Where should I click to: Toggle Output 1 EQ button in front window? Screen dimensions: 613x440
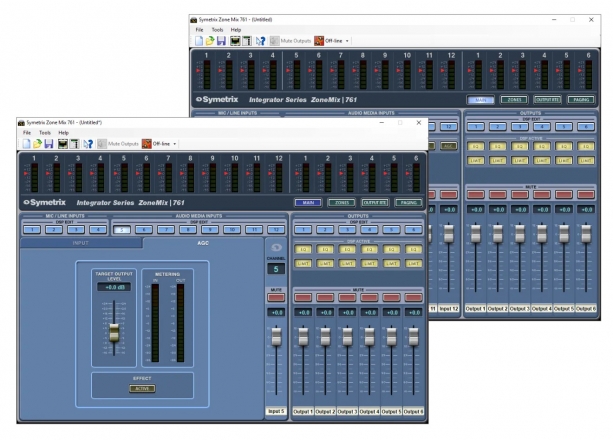pyautogui.click(x=303, y=249)
